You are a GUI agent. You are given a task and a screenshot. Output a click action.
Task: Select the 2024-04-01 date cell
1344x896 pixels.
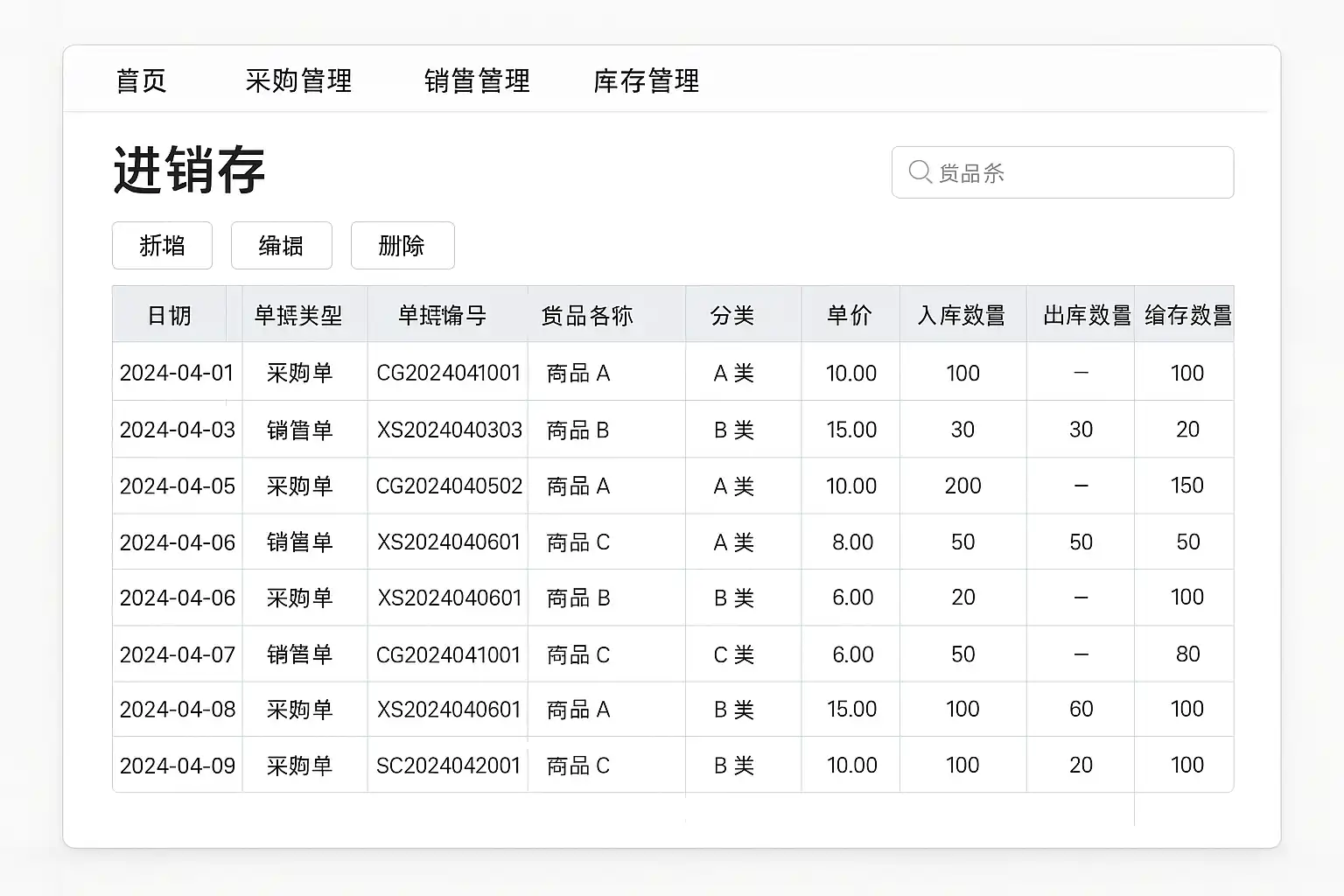coord(177,374)
